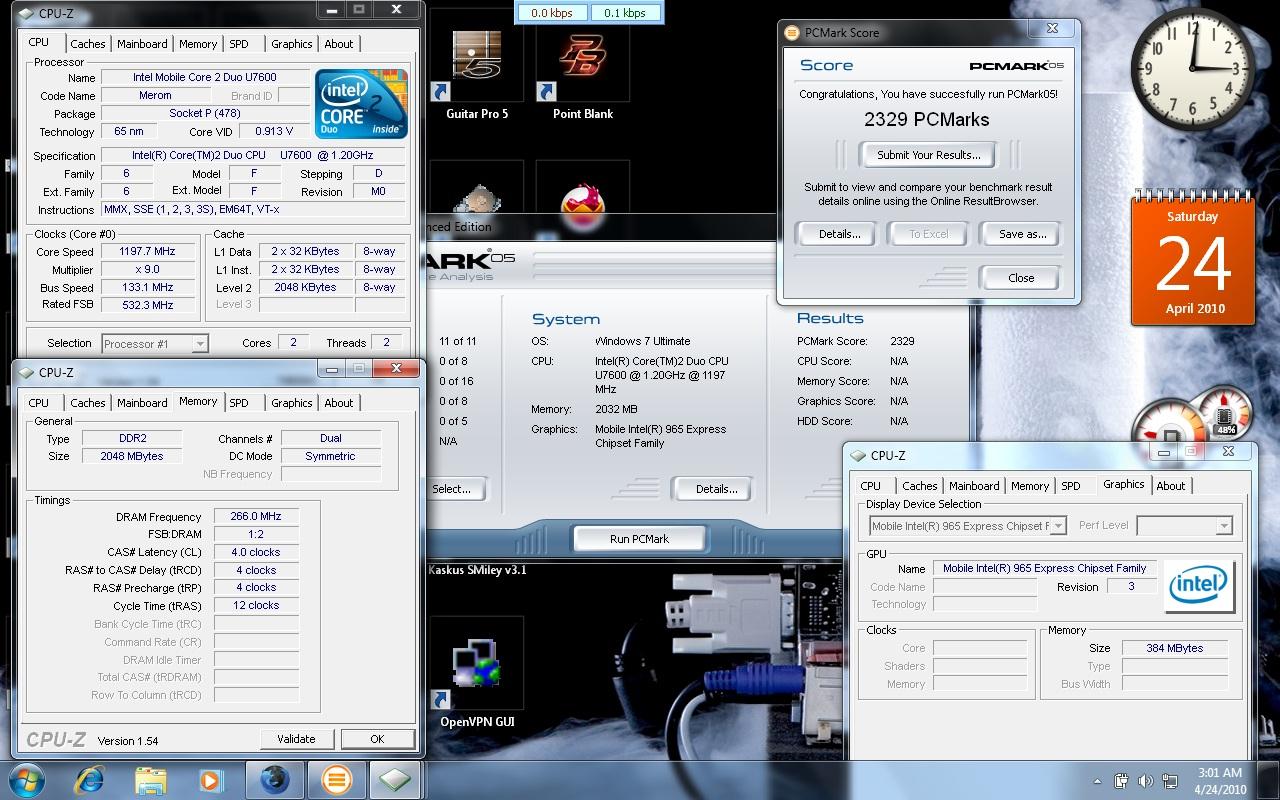The image size is (1280, 800).
Task: Click the CPU-Z icon in the Memory window title bar
Action: 26,372
